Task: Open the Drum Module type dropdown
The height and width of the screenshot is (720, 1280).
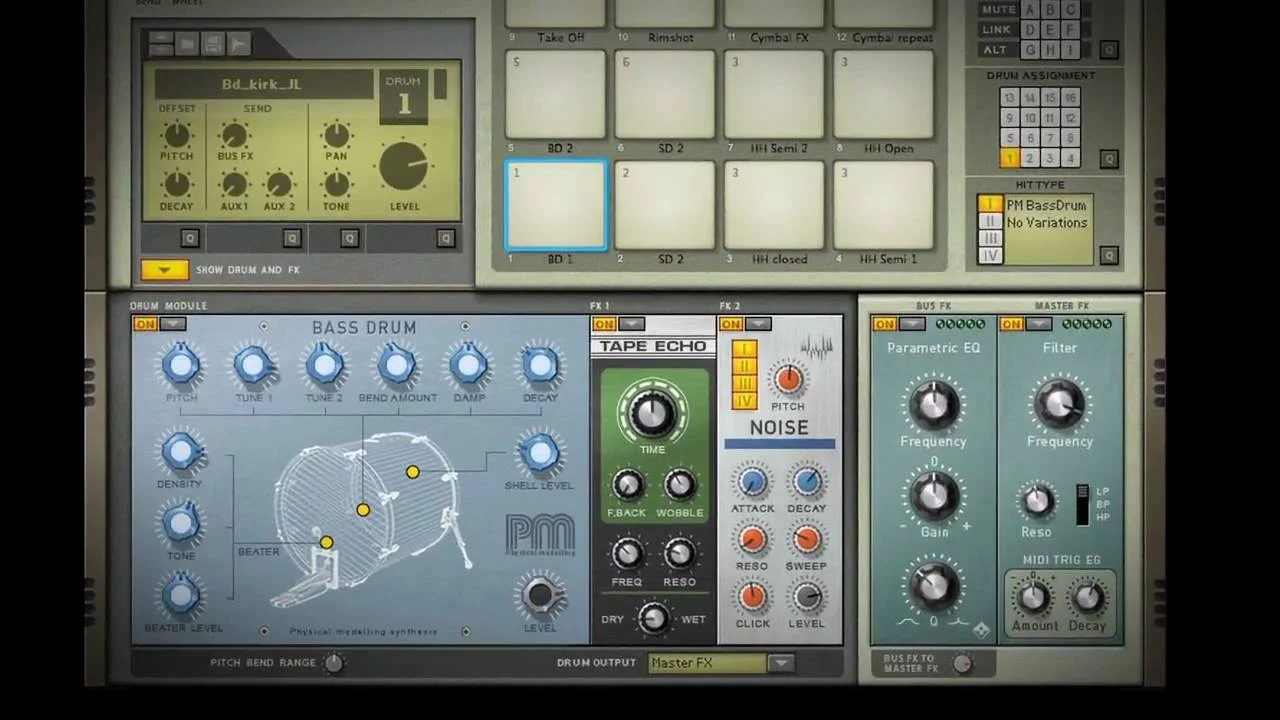Action: point(173,324)
